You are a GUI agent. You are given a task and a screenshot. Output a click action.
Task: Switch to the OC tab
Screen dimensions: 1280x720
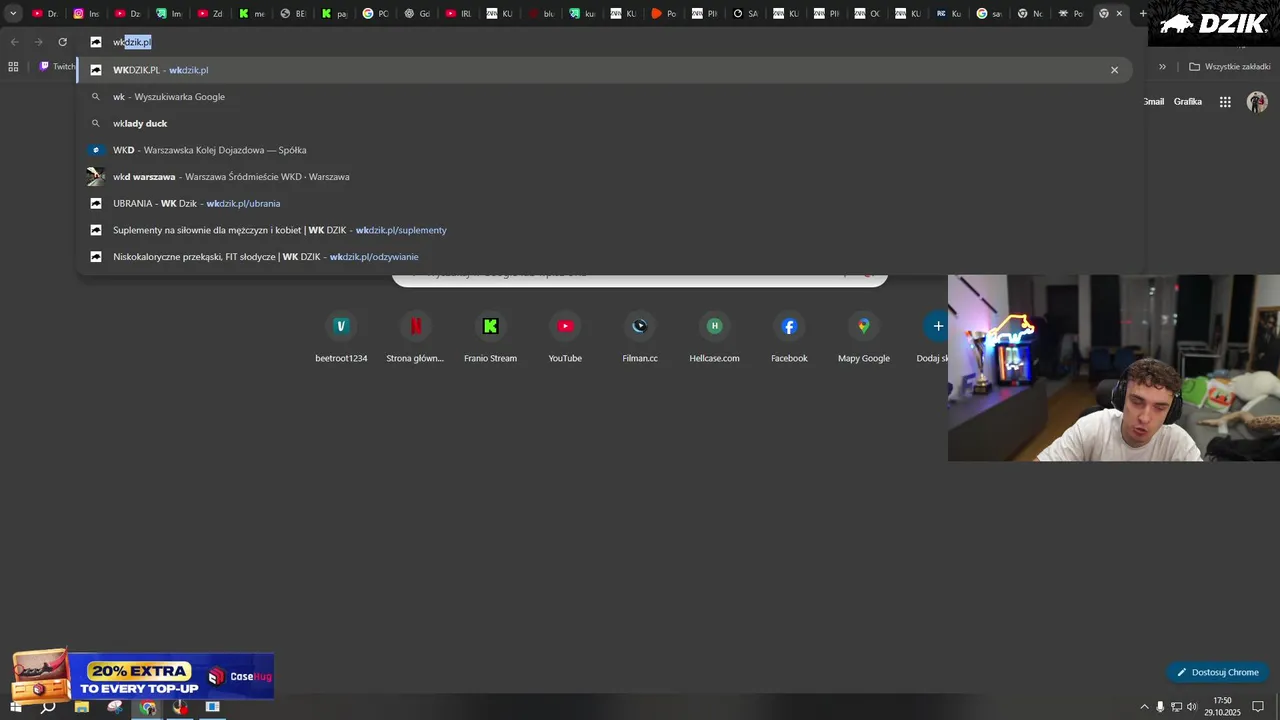pyautogui.click(x=868, y=14)
